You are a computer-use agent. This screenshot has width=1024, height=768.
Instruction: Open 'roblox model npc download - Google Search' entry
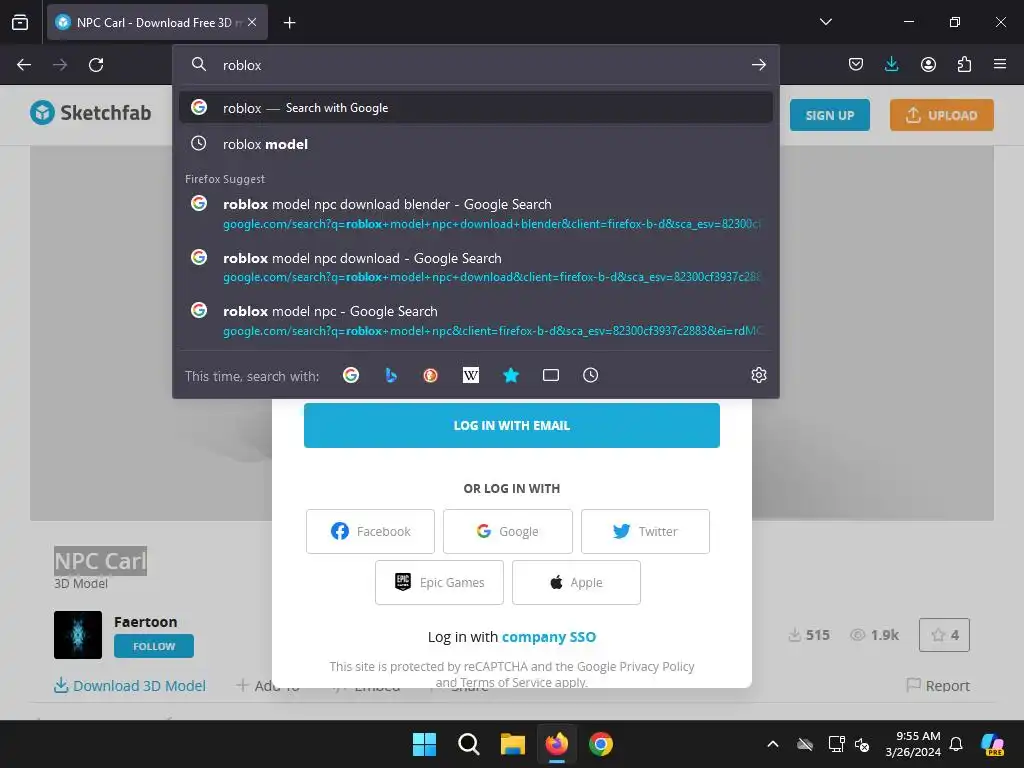point(475,267)
